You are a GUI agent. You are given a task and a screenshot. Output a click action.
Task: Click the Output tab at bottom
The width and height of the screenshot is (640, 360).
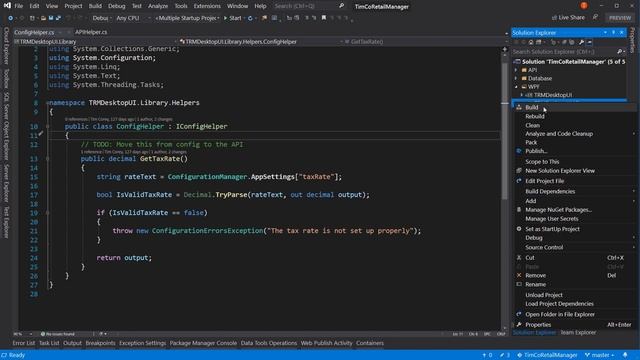(x=72, y=343)
